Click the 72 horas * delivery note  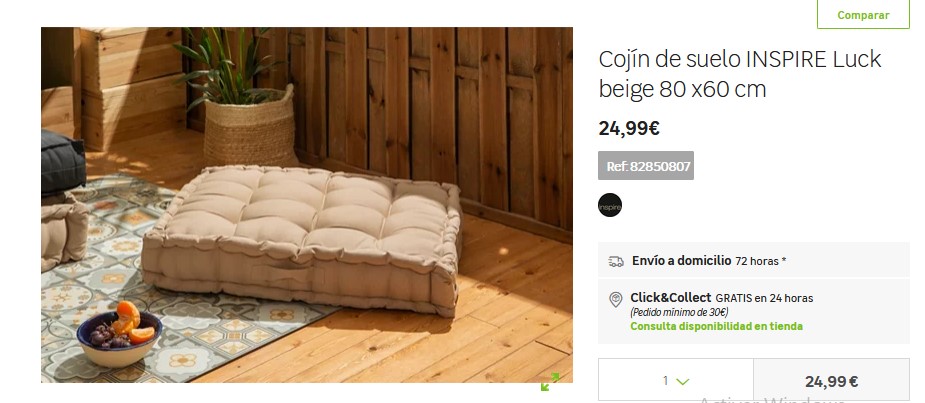click(760, 261)
